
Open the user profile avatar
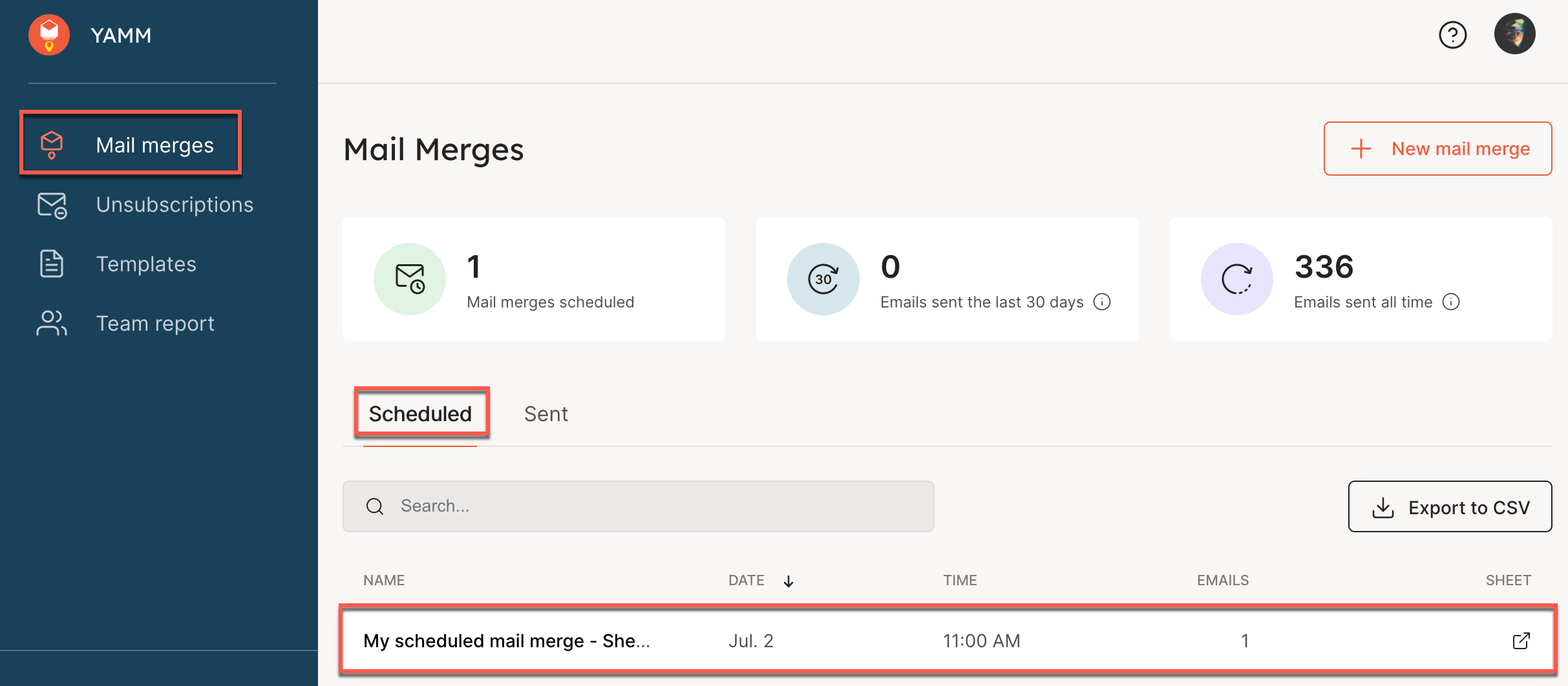[1514, 34]
